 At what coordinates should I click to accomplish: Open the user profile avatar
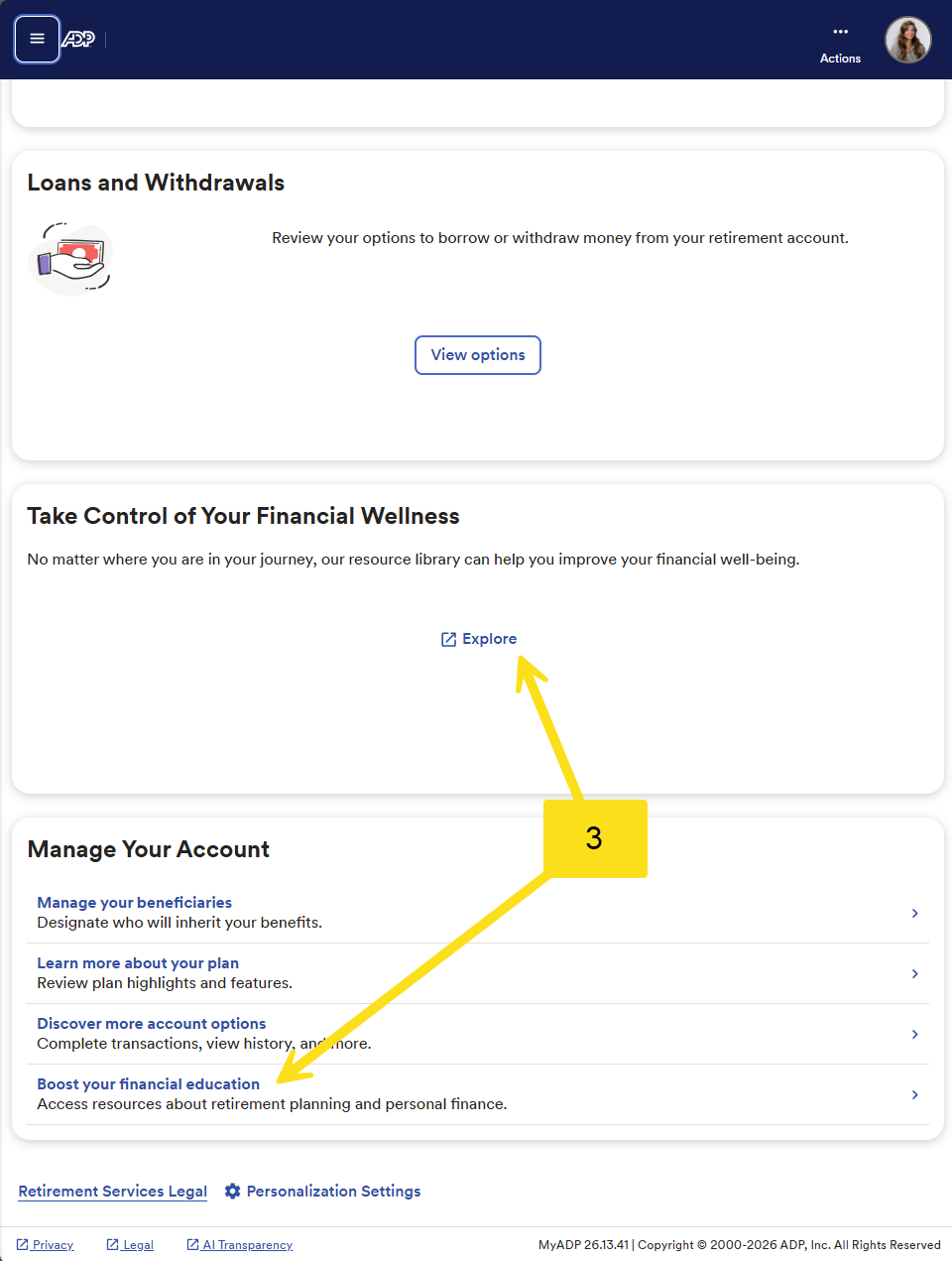point(907,40)
